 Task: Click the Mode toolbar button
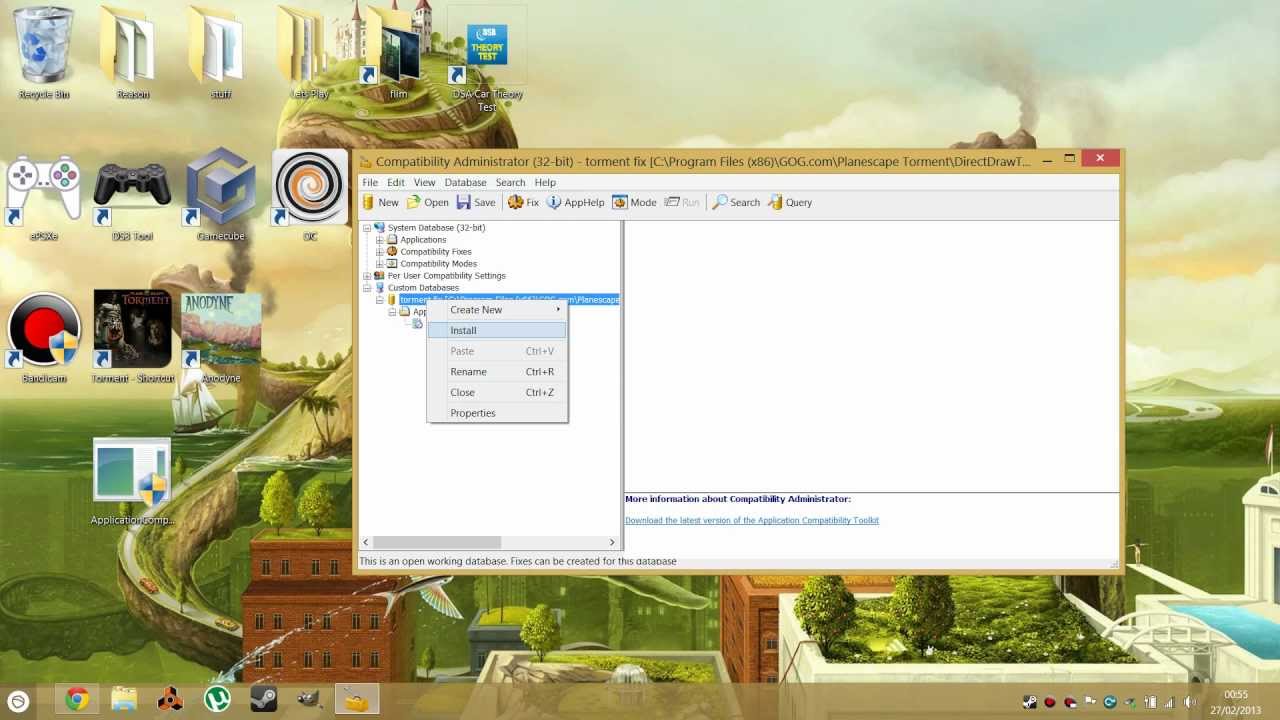[x=634, y=202]
